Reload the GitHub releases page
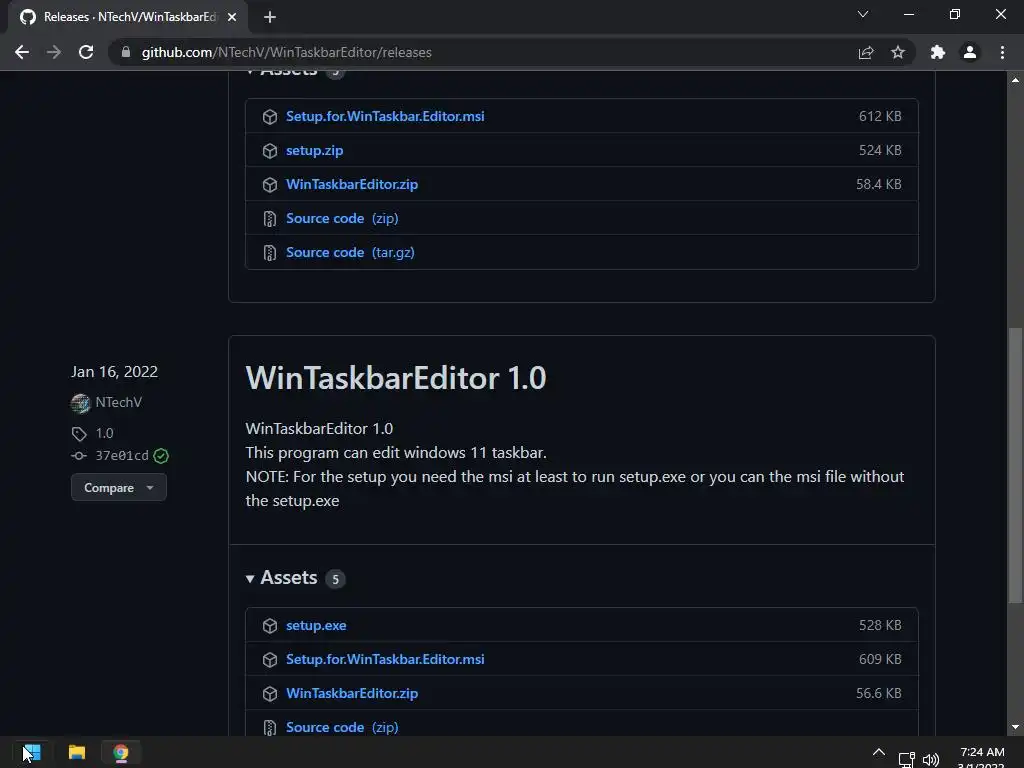 (x=86, y=52)
